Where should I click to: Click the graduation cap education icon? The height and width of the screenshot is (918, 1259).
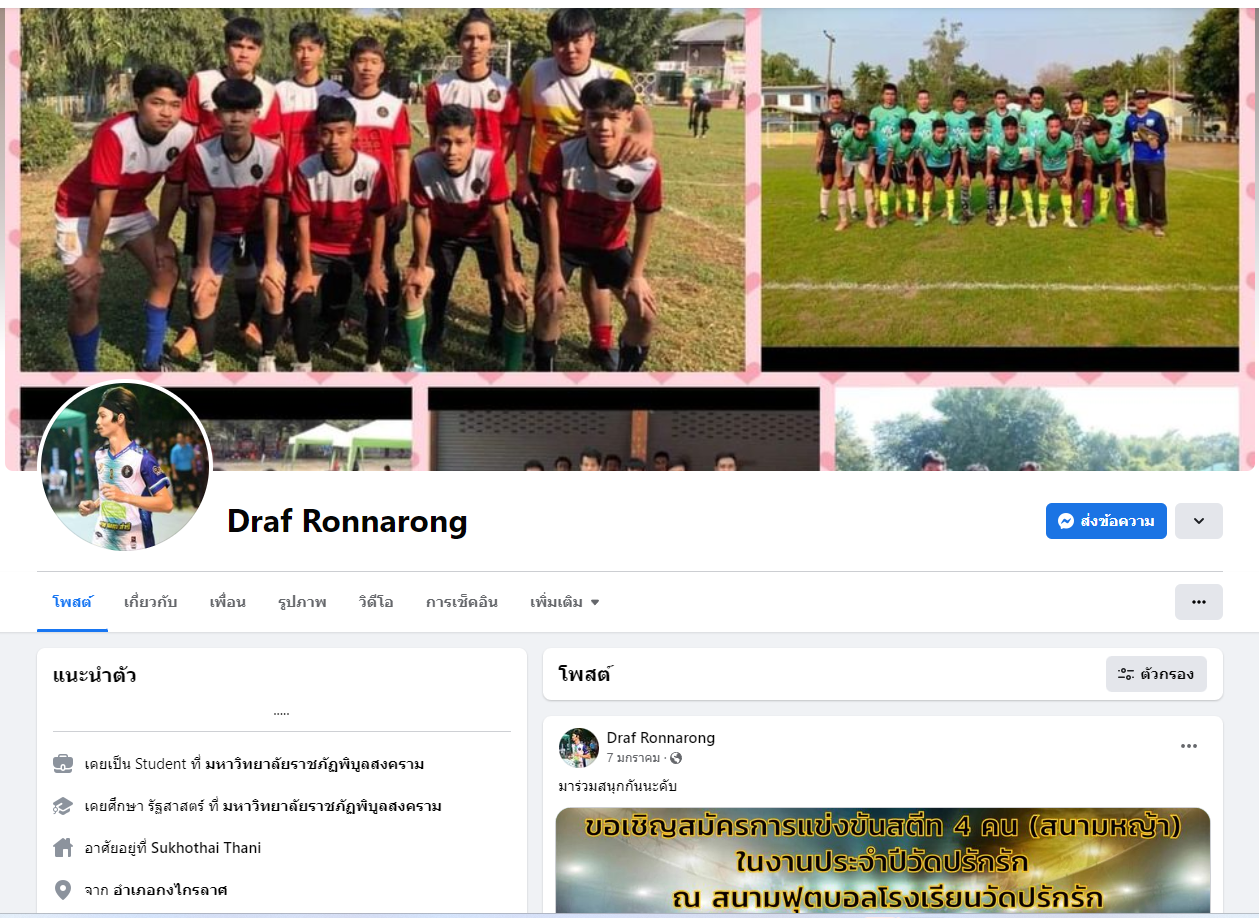click(x=63, y=806)
